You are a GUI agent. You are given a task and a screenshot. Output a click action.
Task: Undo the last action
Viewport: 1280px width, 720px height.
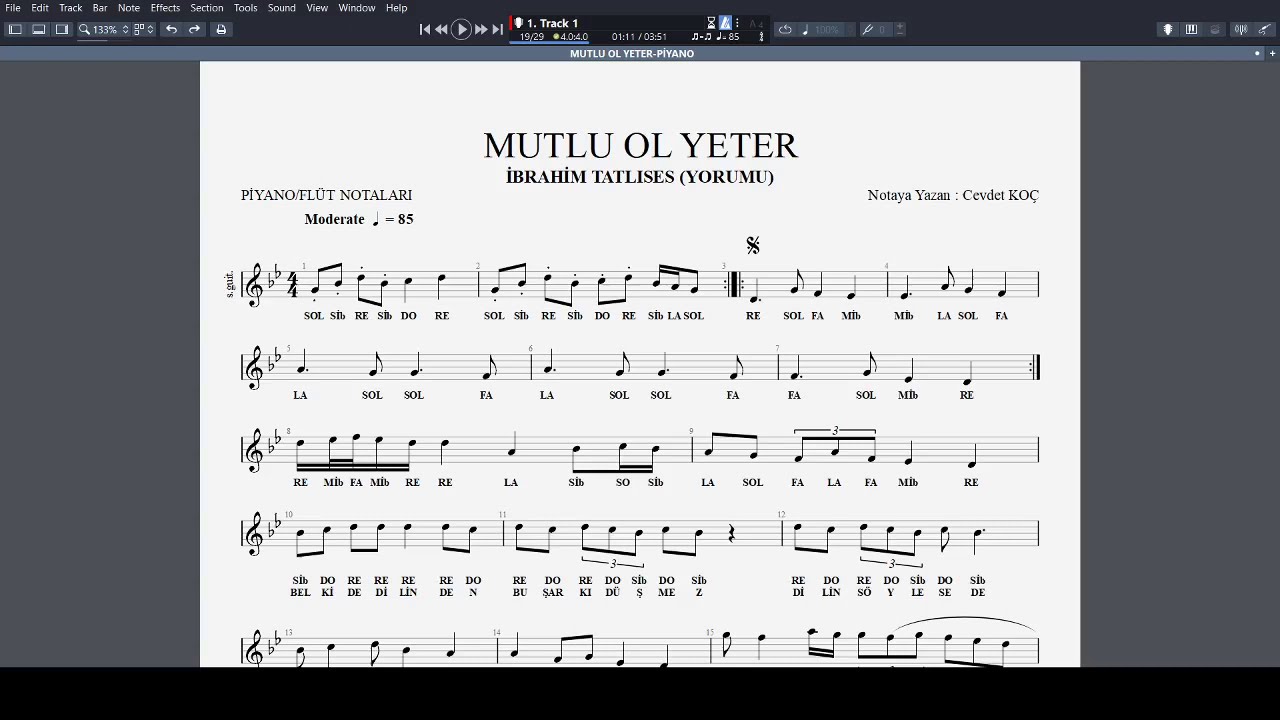(171, 29)
